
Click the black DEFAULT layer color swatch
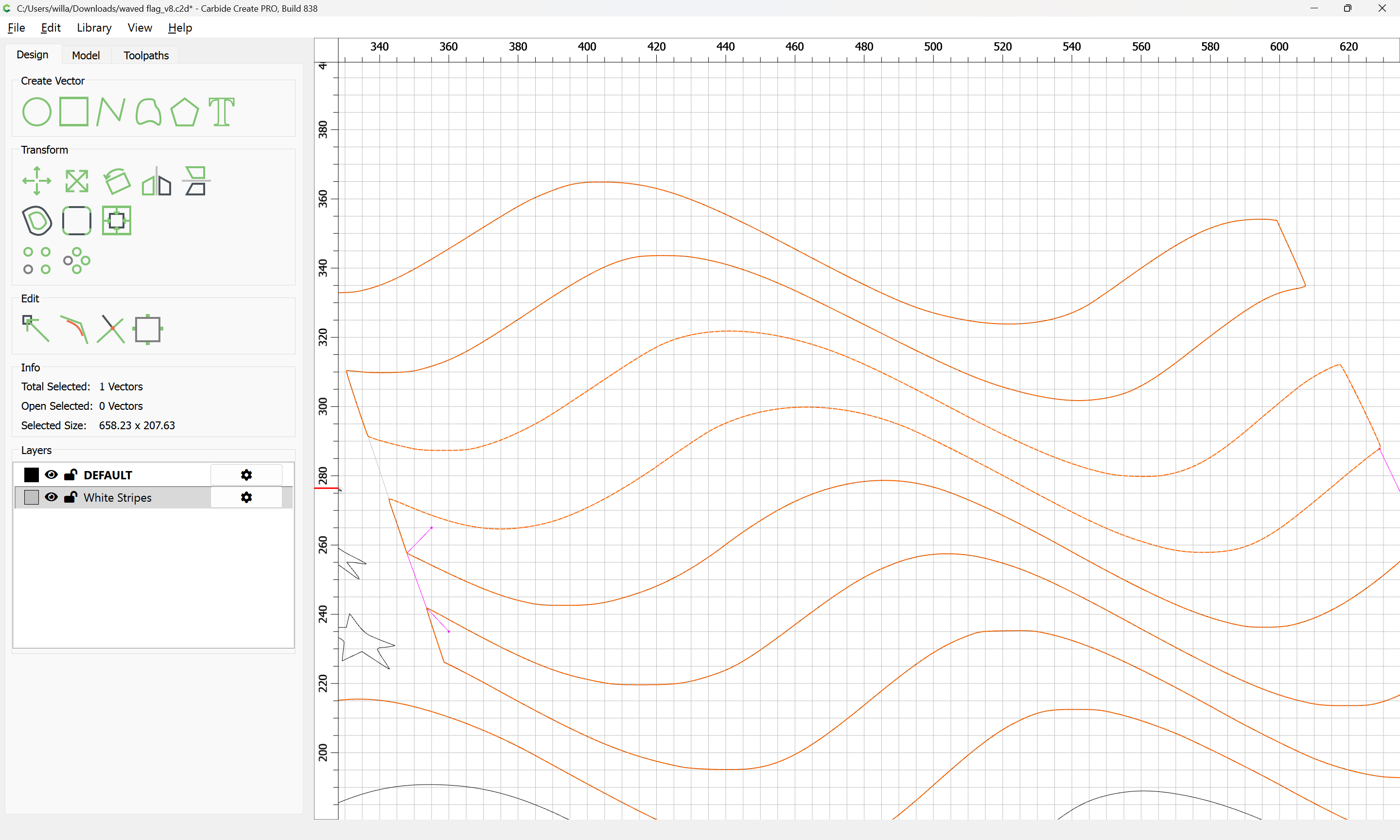[32, 475]
